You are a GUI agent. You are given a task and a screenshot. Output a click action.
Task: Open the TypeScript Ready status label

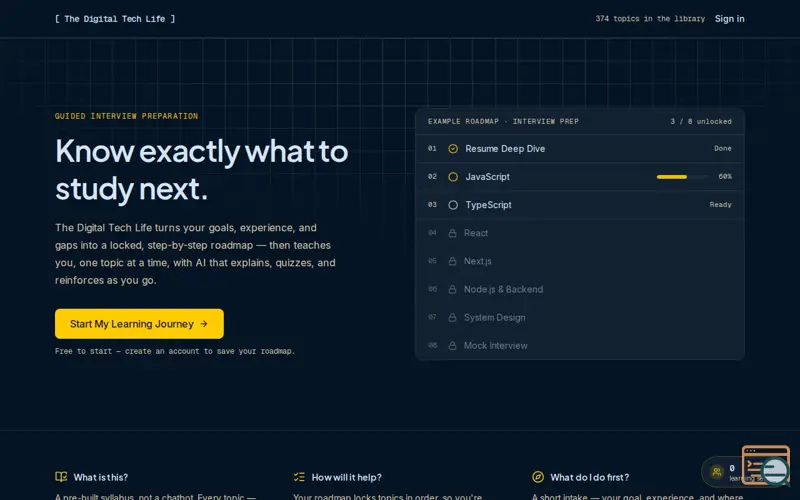720,205
